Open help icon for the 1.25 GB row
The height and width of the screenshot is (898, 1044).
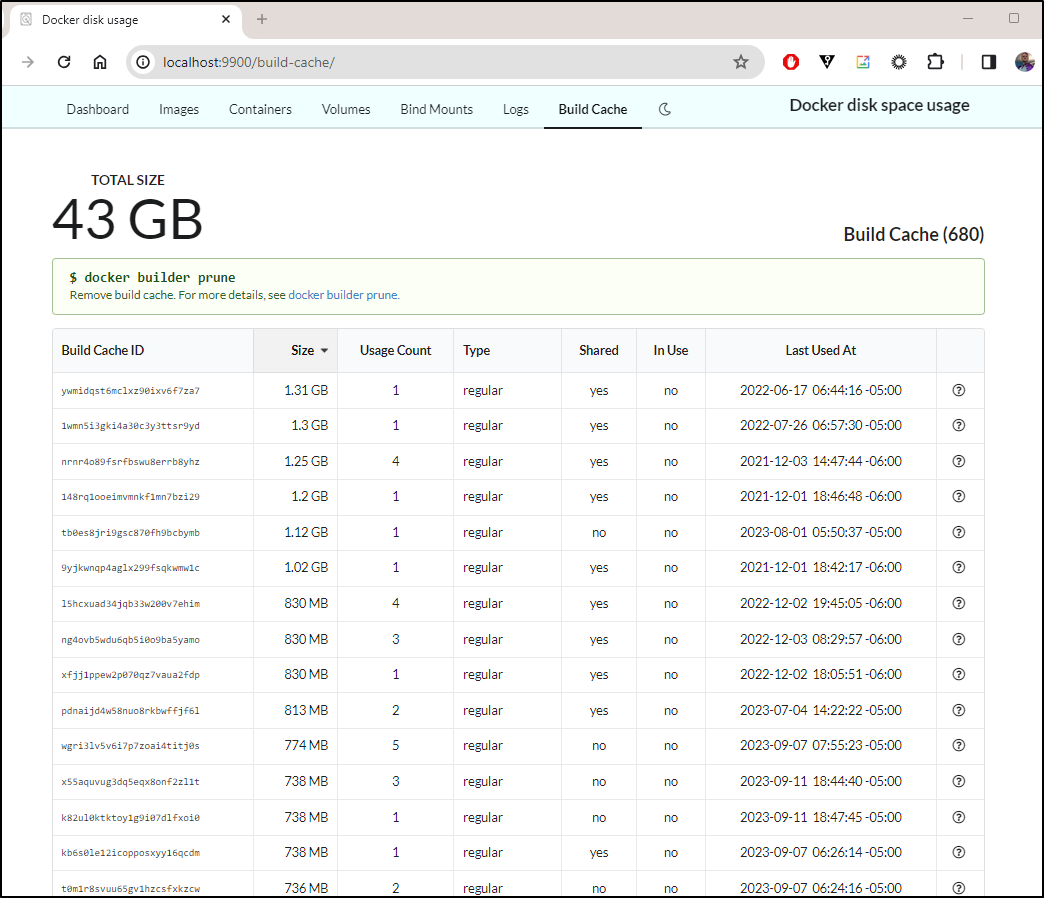pos(959,461)
